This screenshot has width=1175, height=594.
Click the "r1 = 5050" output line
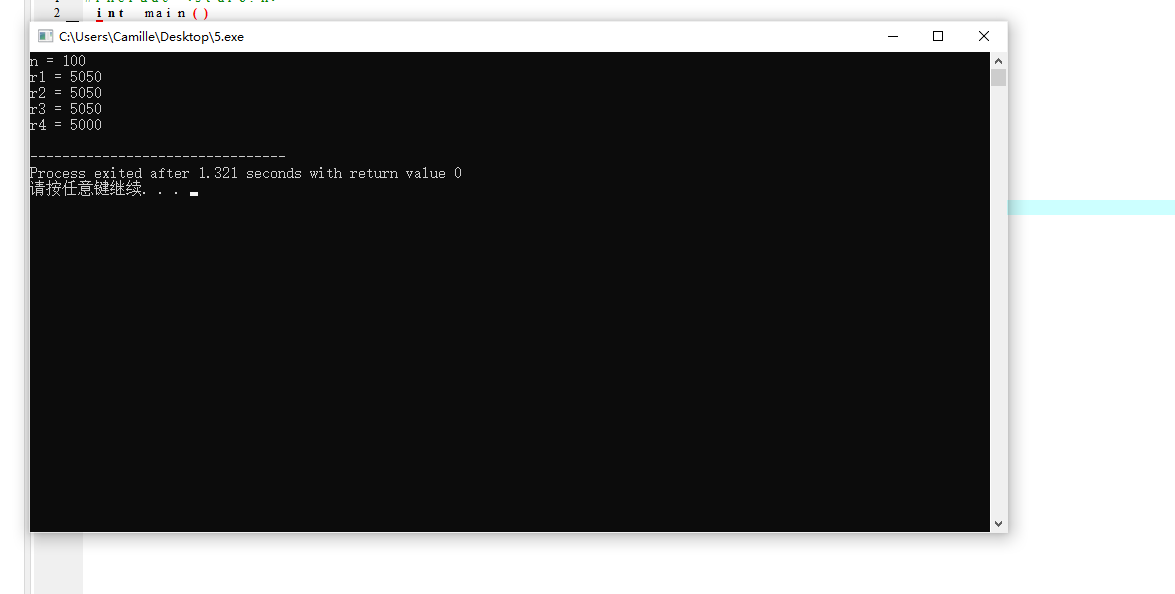point(66,77)
